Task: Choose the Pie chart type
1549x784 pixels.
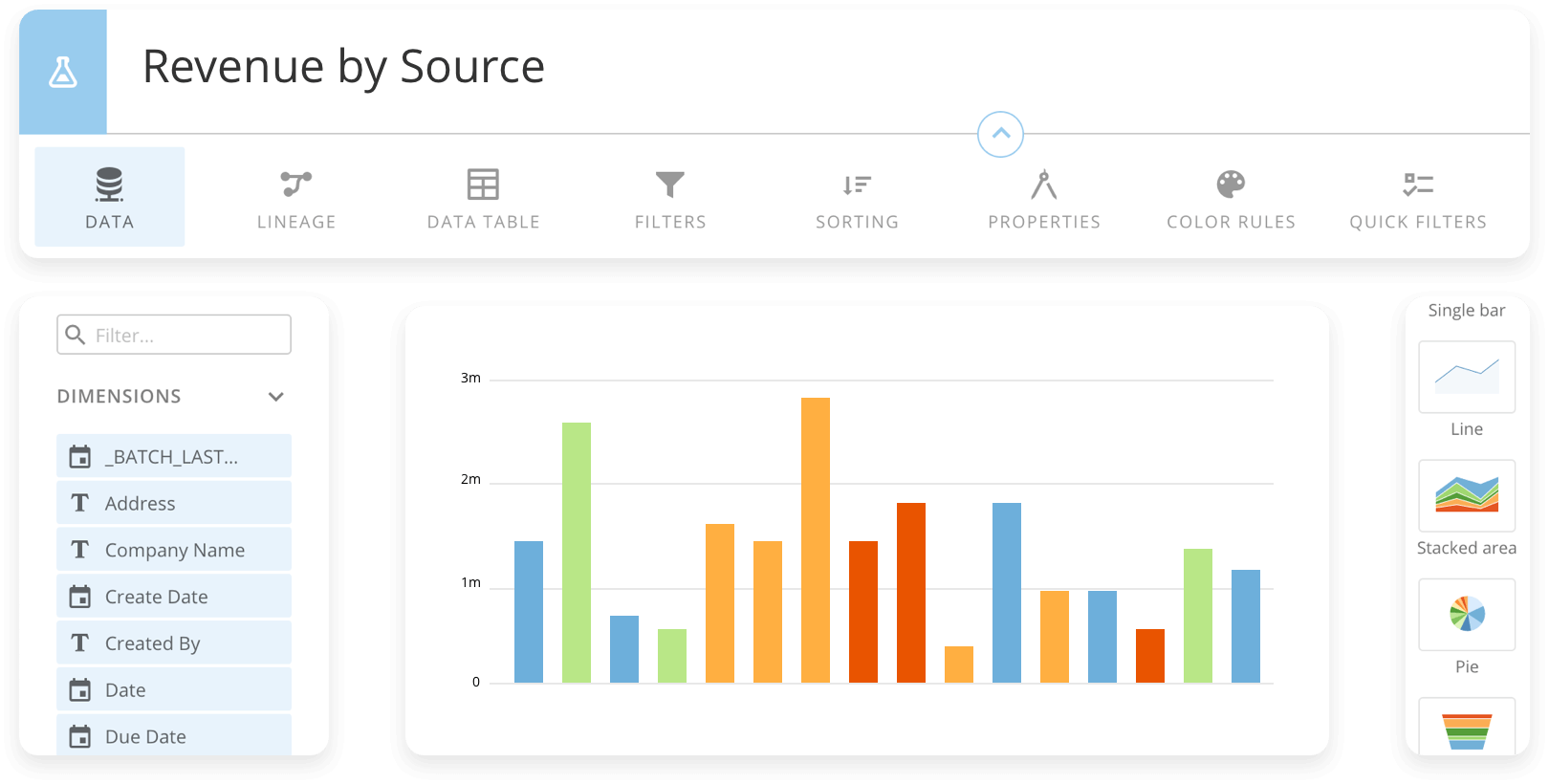Action: [x=1466, y=615]
